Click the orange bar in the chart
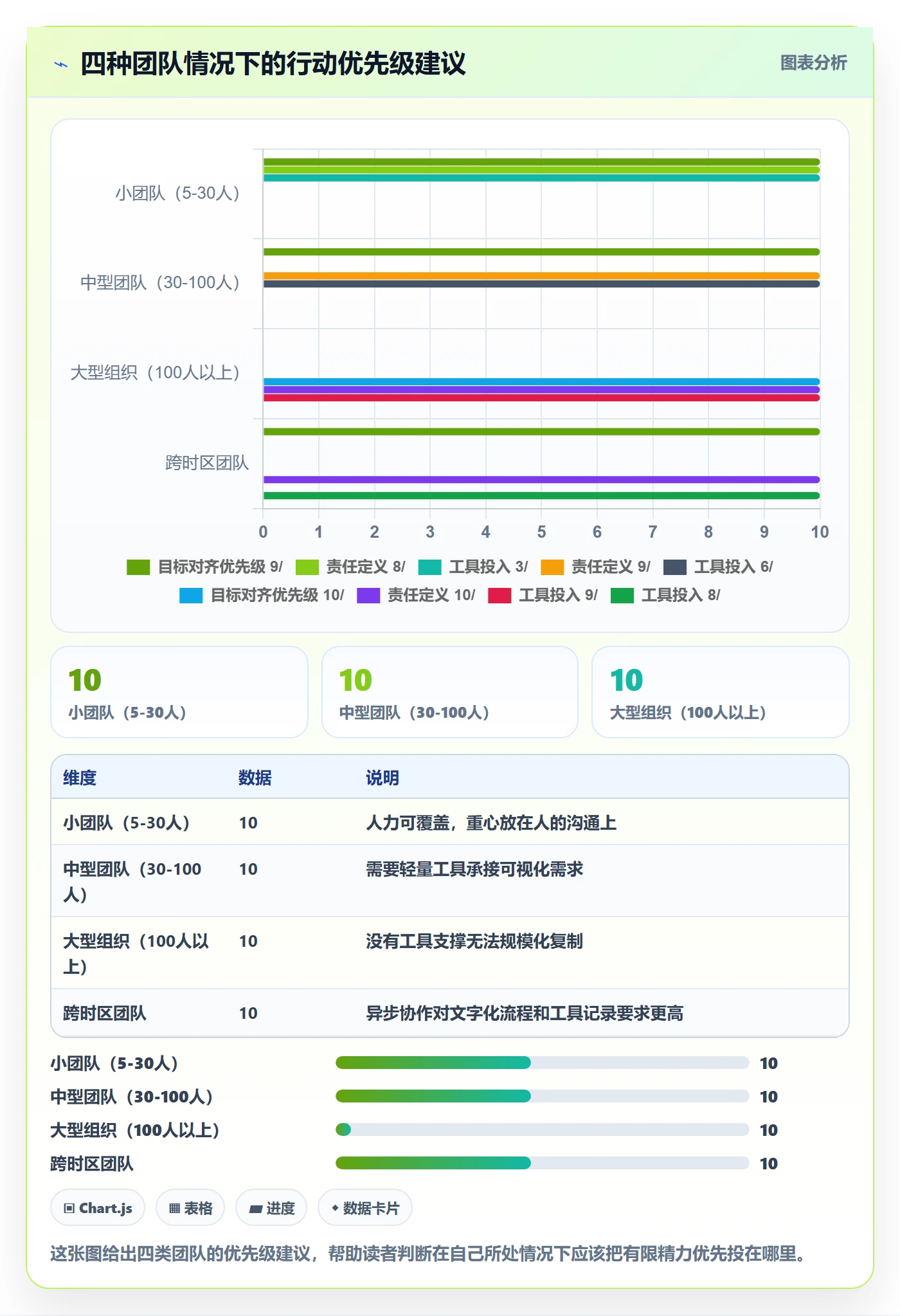The image size is (900, 1316). 541,276
